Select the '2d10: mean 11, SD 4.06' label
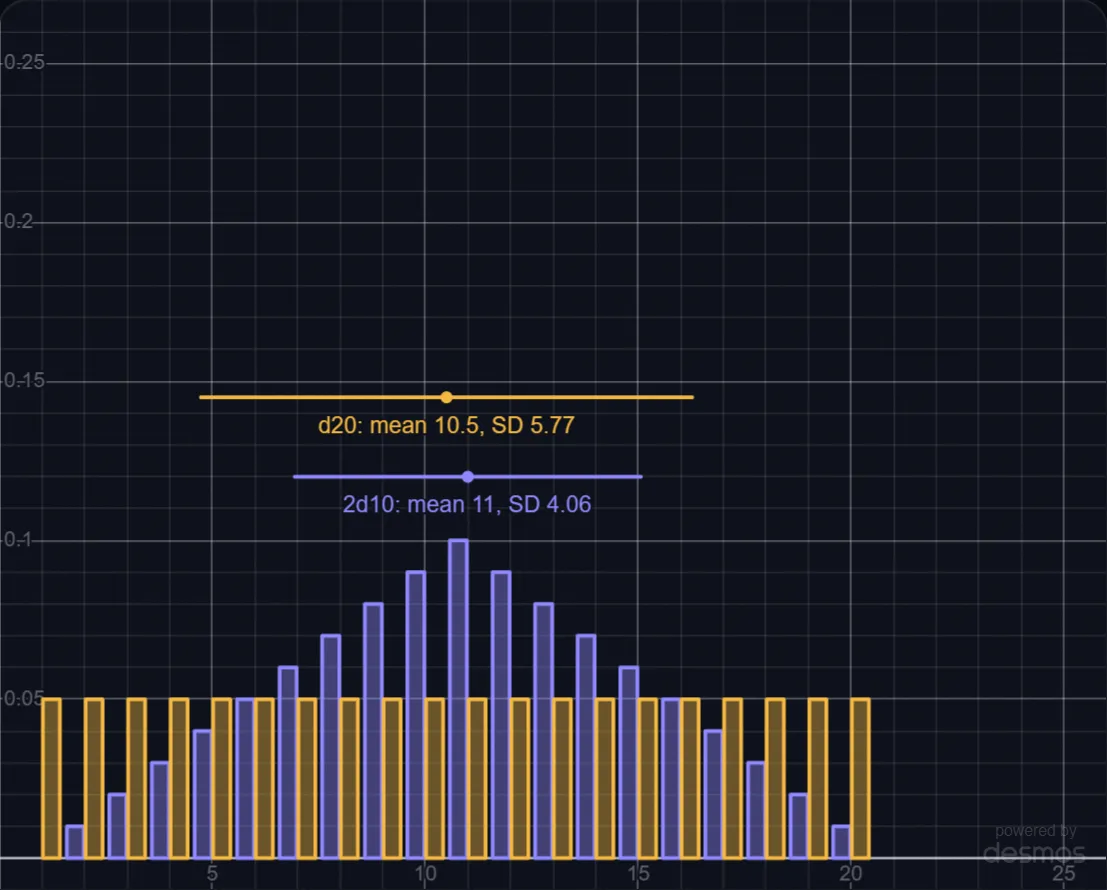Image resolution: width=1107 pixels, height=890 pixels. pos(467,505)
